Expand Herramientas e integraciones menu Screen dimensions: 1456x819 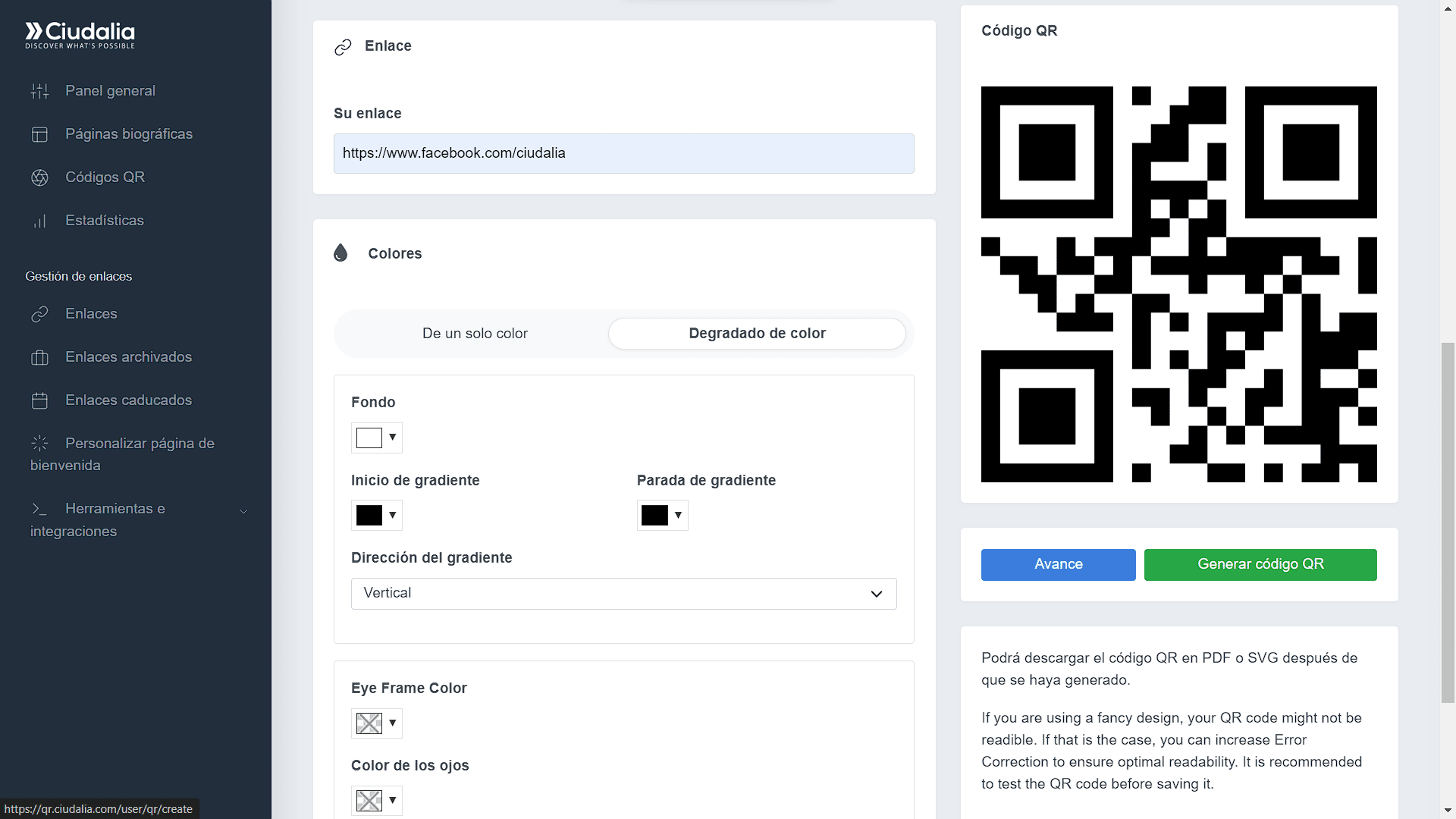pos(243,511)
